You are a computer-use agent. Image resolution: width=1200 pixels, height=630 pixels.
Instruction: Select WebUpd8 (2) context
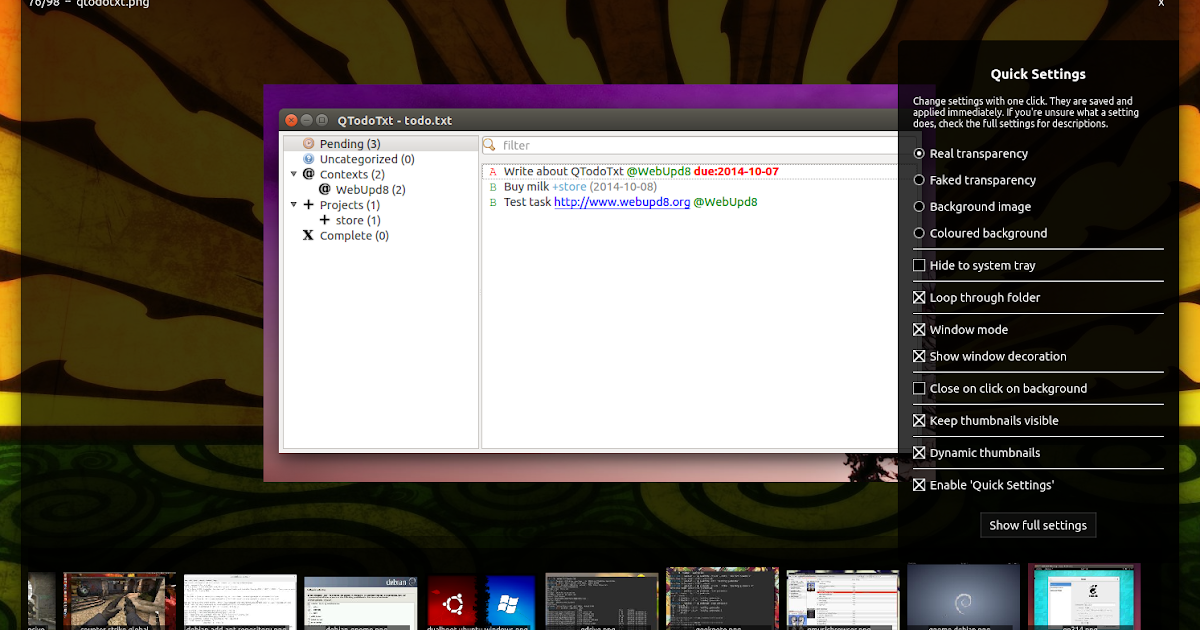(x=371, y=189)
